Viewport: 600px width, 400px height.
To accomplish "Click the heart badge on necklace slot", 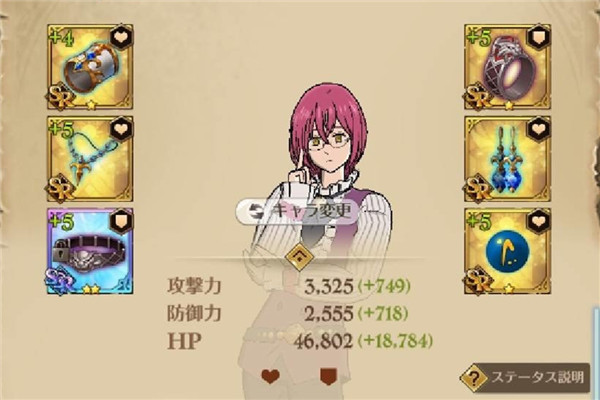I will click(x=122, y=129).
